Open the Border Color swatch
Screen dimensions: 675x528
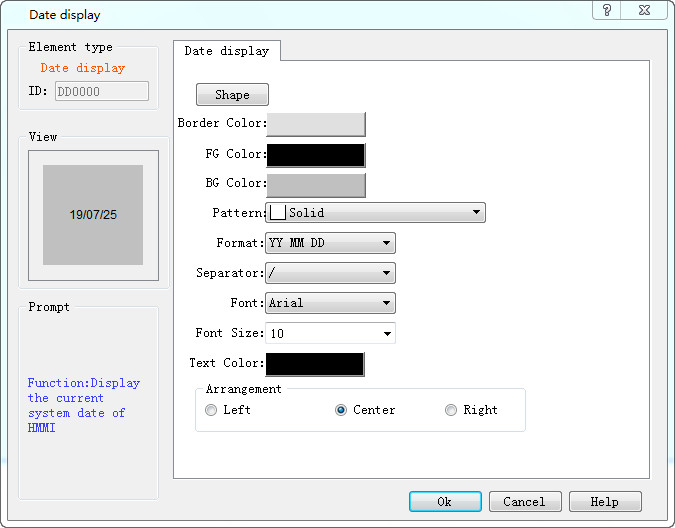click(316, 124)
